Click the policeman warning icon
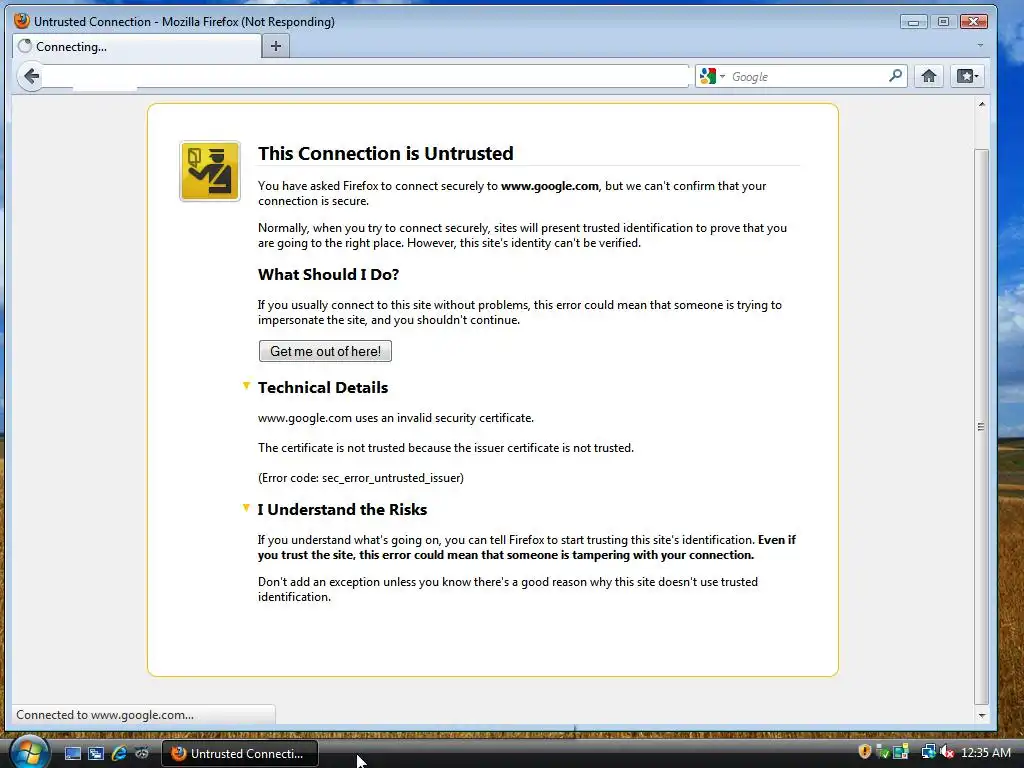This screenshot has height=768, width=1024. point(210,171)
